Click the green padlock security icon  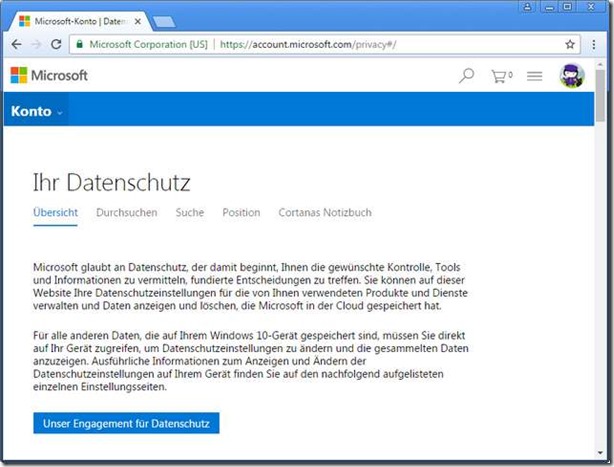coord(79,44)
